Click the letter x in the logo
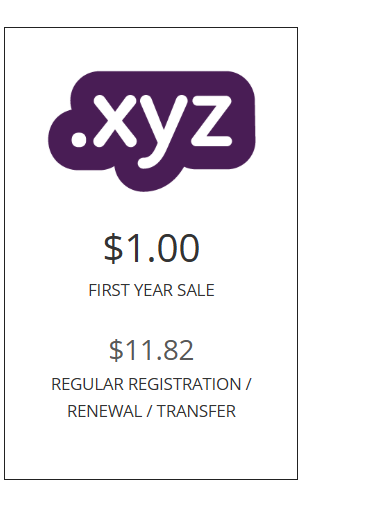This screenshot has width=365, height=507. click(x=114, y=121)
